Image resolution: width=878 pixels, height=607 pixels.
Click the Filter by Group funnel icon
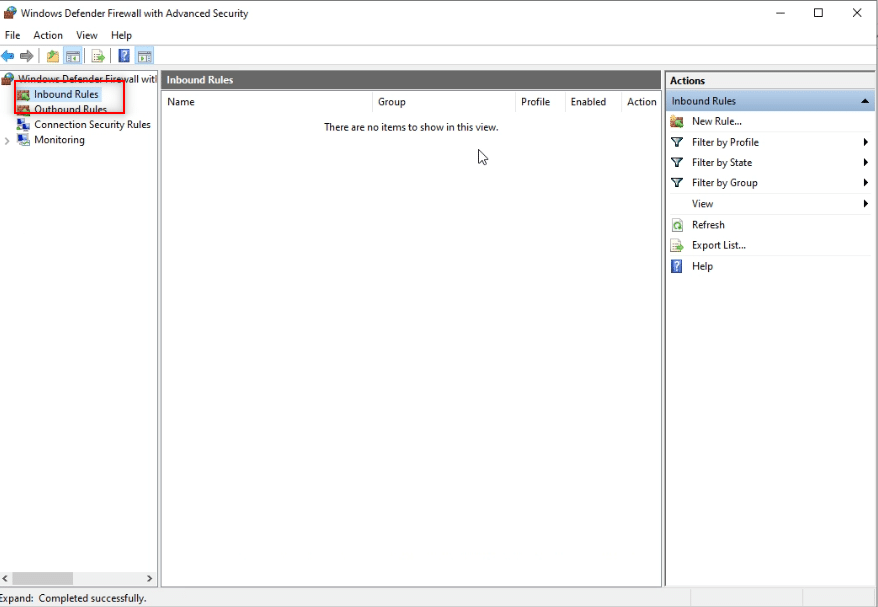(677, 183)
